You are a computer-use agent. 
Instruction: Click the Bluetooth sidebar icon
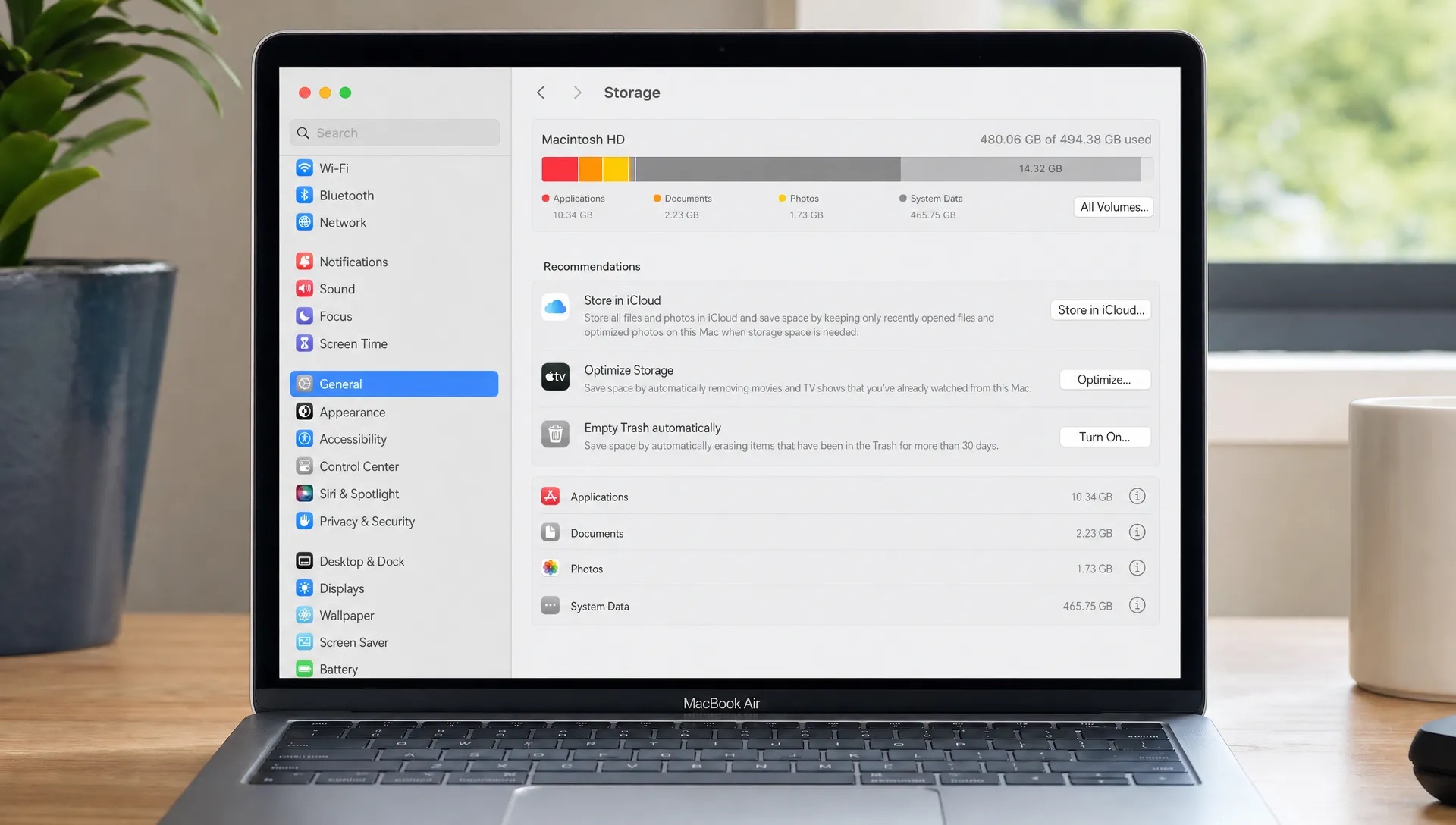(x=304, y=195)
